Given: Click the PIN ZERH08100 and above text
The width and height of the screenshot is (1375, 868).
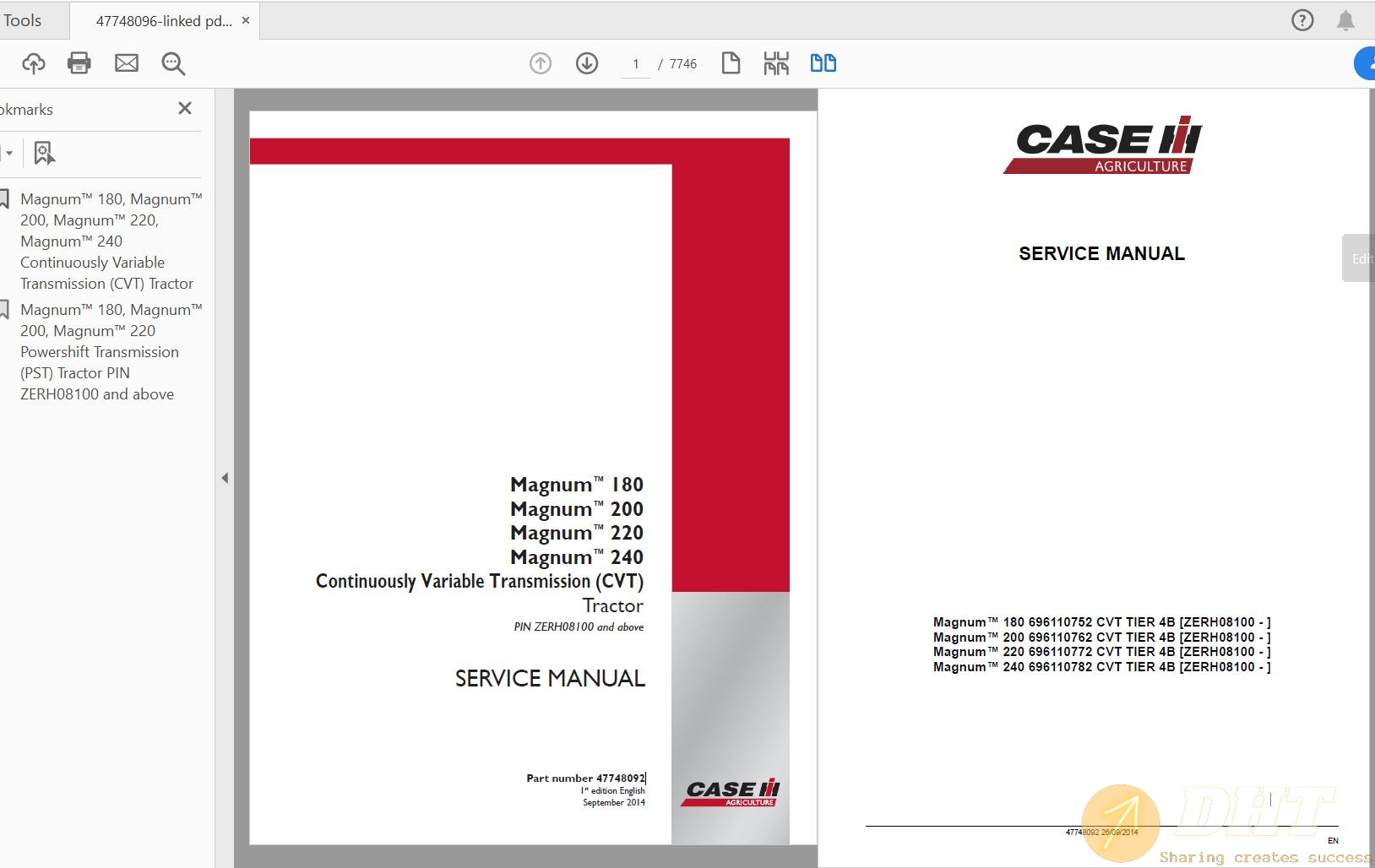Looking at the screenshot, I should click(579, 627).
